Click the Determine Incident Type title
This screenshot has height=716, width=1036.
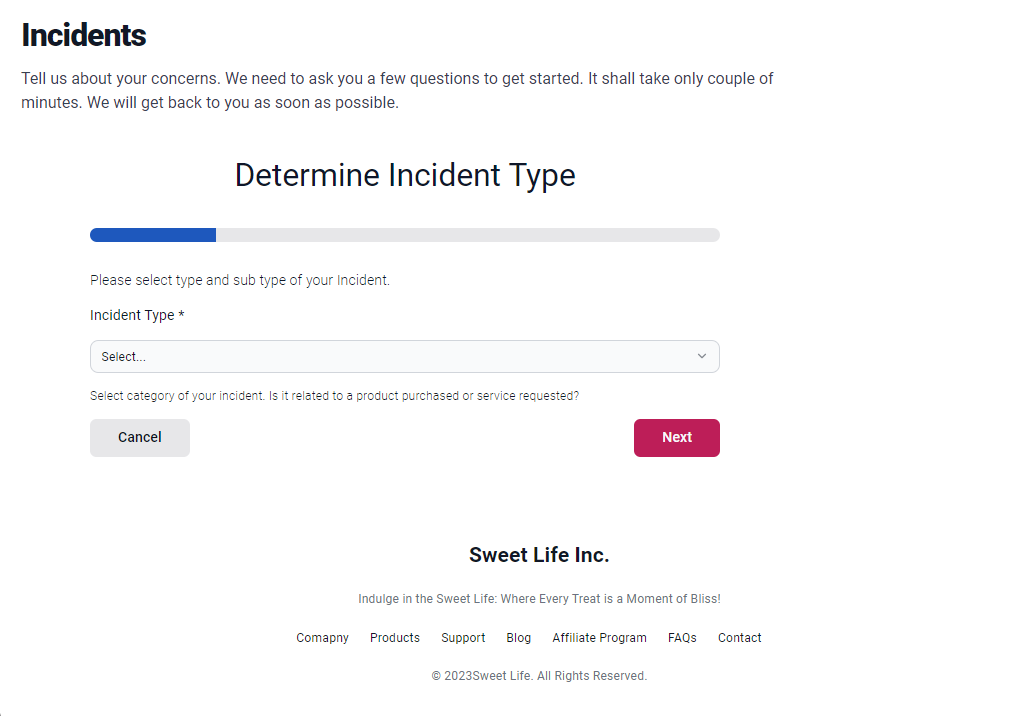[405, 175]
